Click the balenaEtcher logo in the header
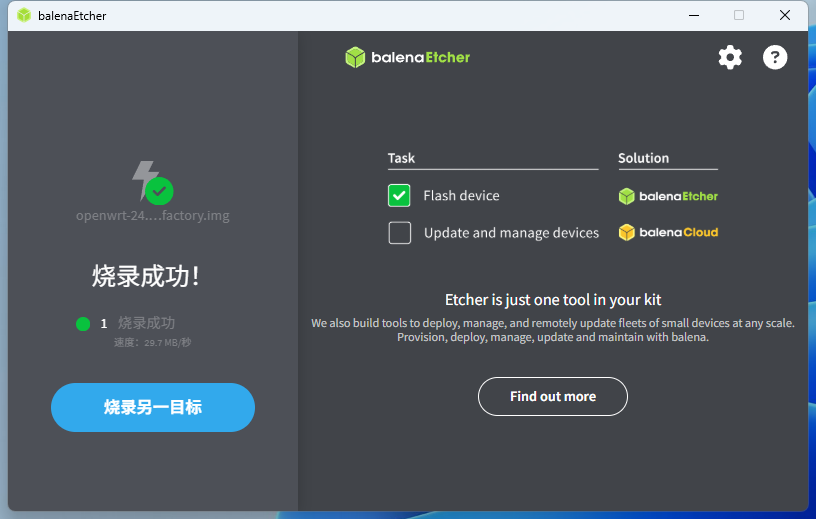 (x=407, y=57)
